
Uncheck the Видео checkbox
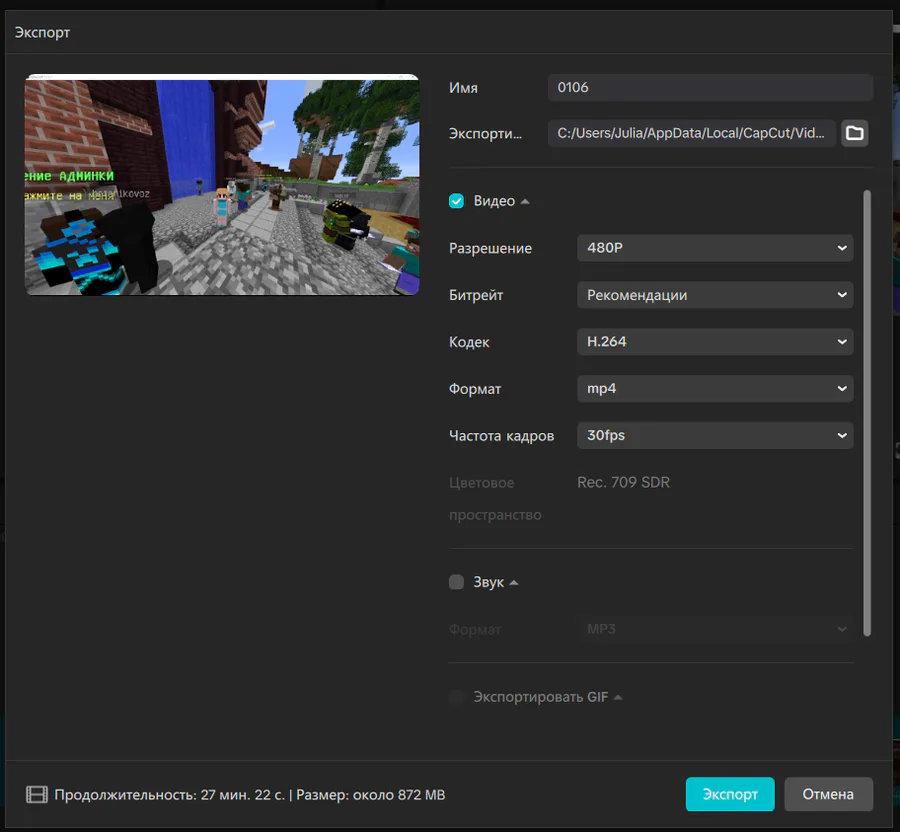coord(456,201)
